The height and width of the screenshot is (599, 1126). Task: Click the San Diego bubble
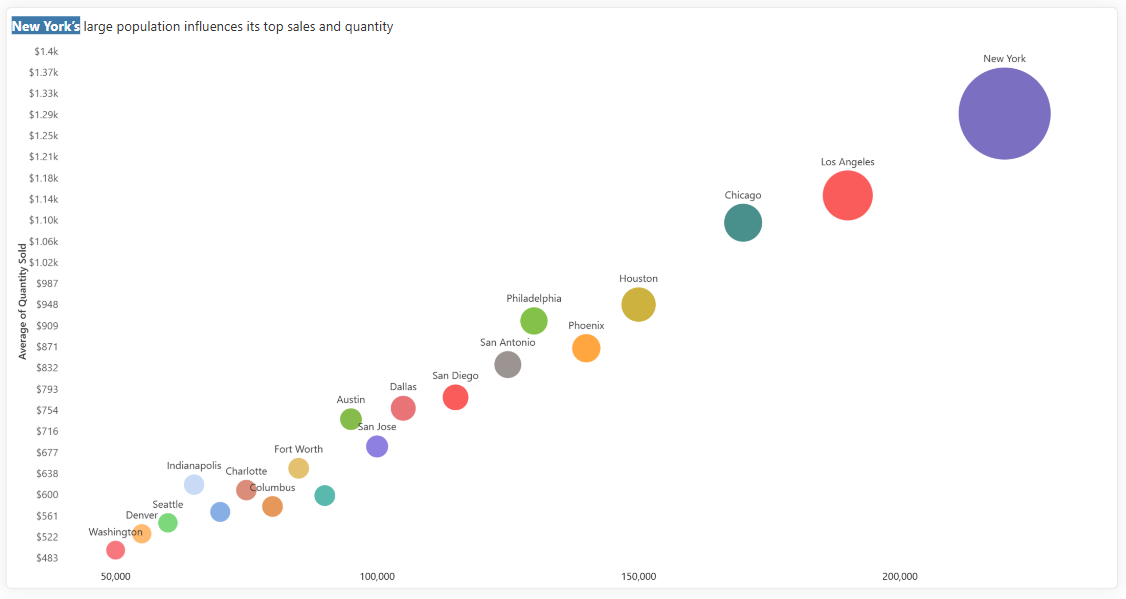[x=455, y=397]
